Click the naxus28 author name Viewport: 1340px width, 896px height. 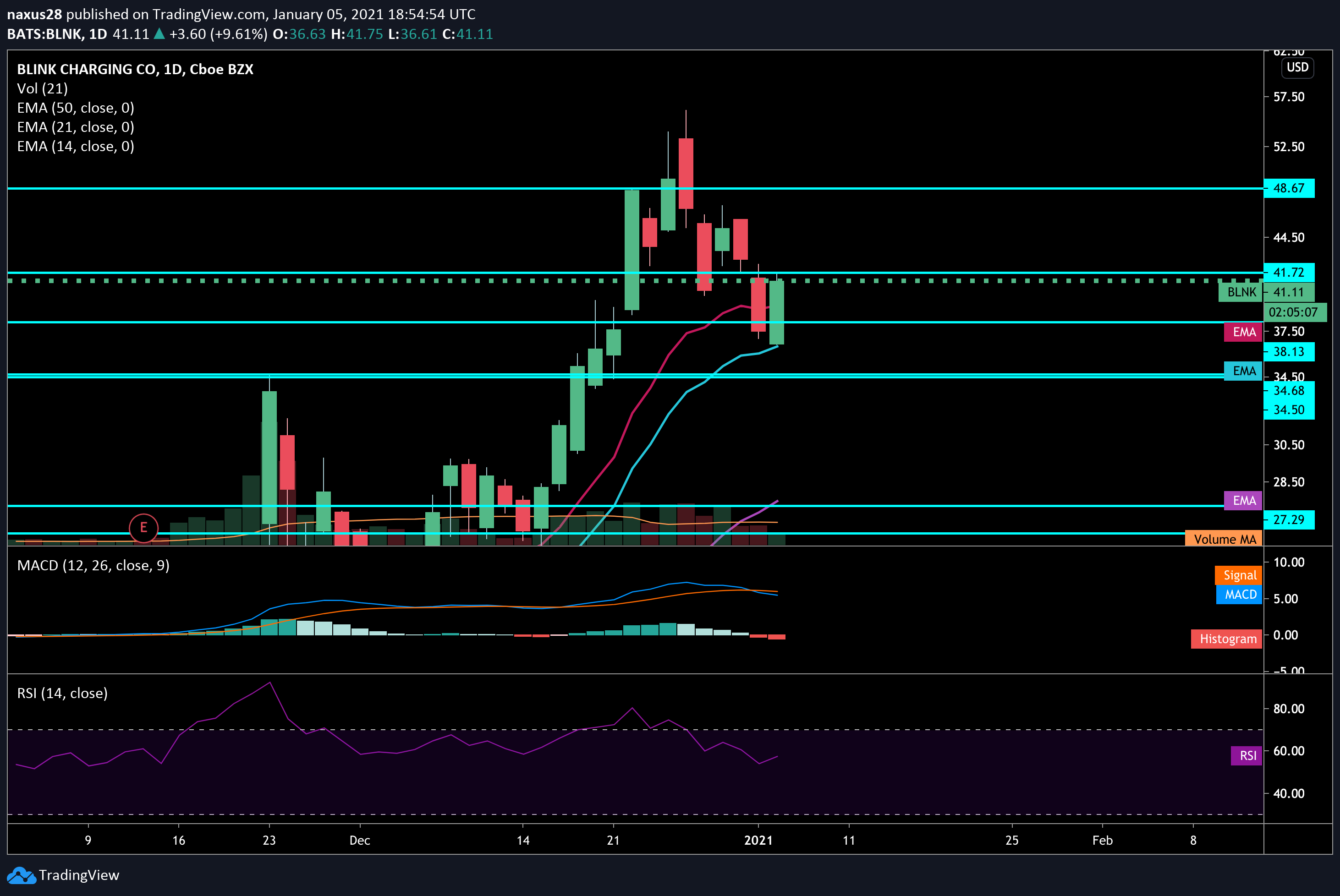point(34,14)
